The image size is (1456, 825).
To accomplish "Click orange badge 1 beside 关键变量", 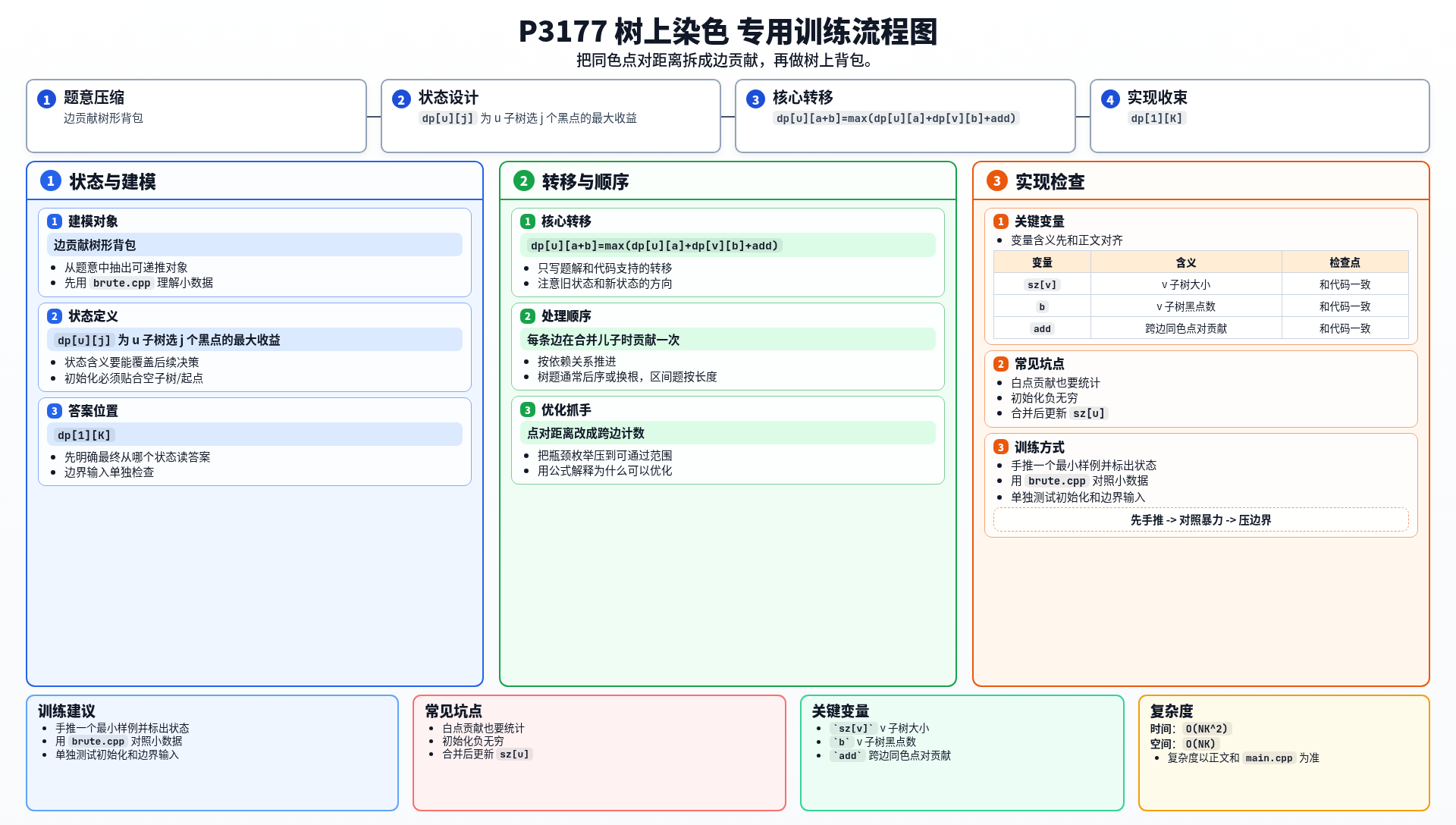I will coord(1001,221).
